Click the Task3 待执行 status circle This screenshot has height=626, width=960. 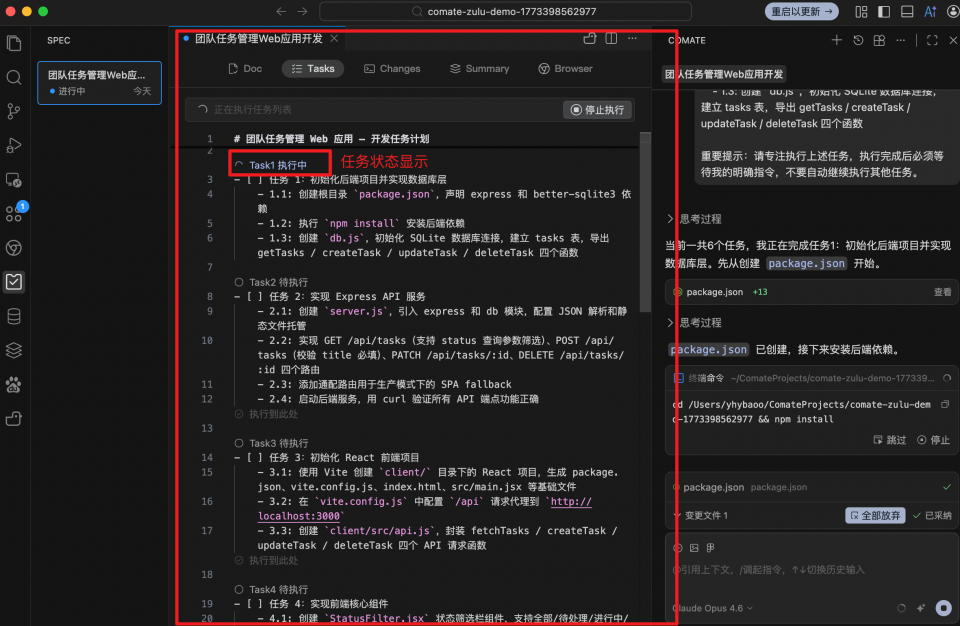[x=239, y=443]
